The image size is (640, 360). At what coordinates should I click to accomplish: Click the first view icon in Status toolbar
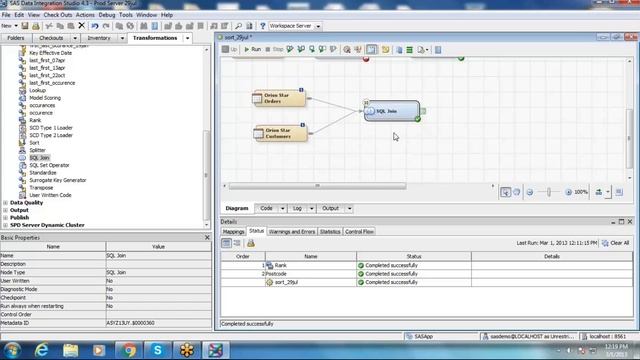pyautogui.click(x=226, y=243)
